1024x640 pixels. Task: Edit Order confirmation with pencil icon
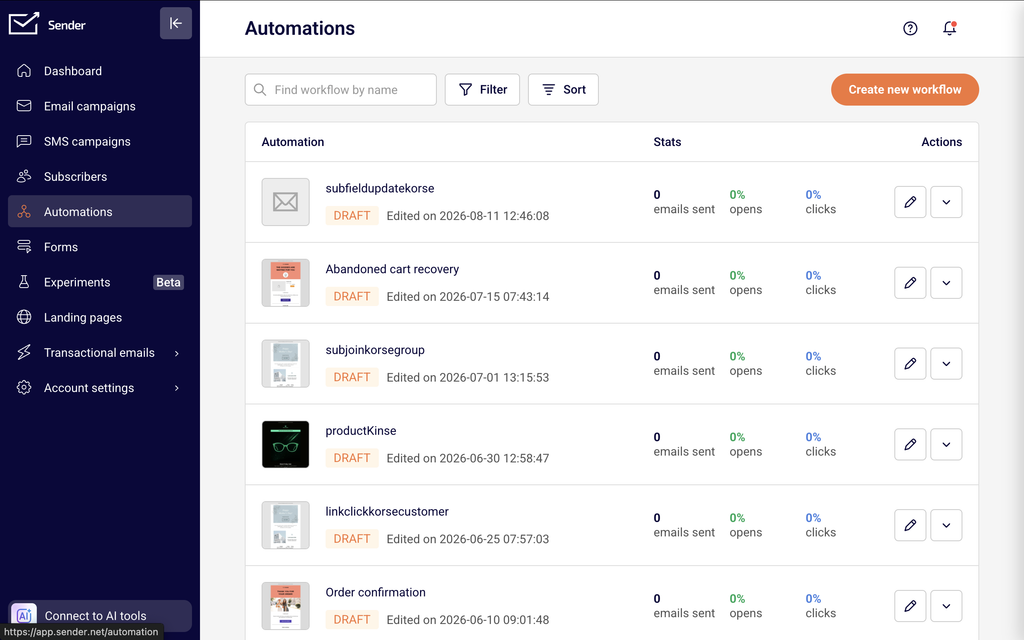[x=910, y=606]
